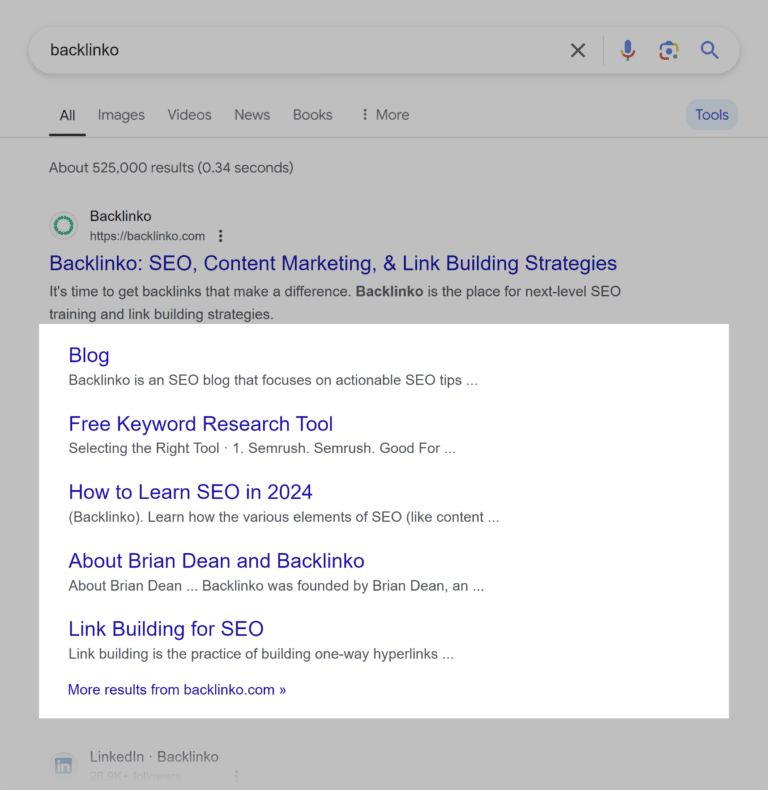
Task: Select the Books tab
Action: coord(312,115)
